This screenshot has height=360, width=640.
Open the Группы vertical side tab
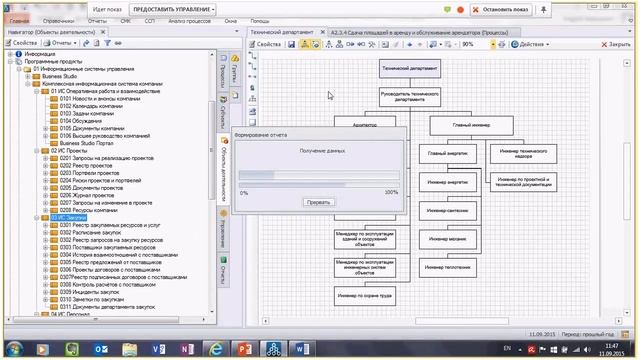[235, 70]
